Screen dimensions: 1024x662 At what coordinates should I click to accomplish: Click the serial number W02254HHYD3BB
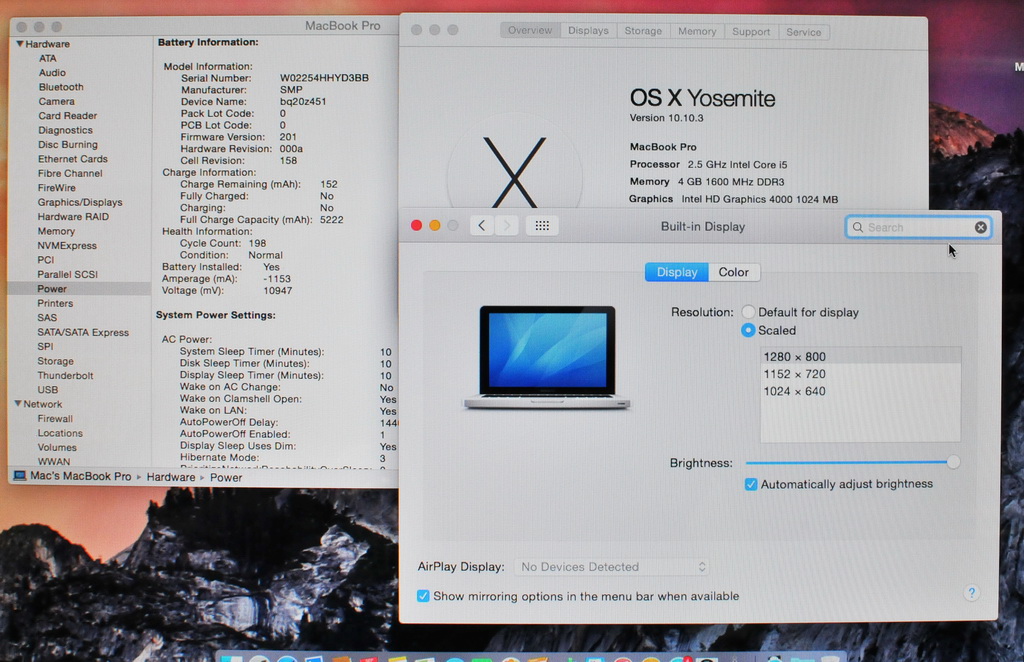coord(325,78)
